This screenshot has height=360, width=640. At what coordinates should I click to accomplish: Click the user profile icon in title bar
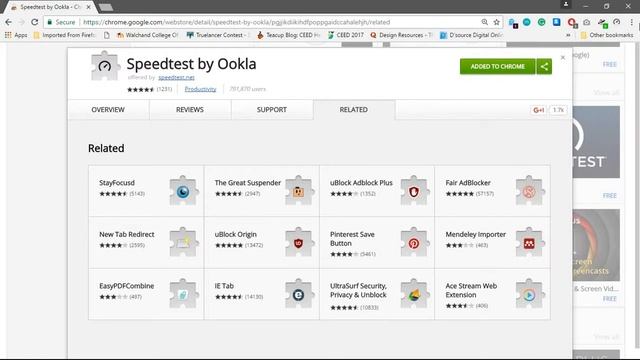point(566,4)
